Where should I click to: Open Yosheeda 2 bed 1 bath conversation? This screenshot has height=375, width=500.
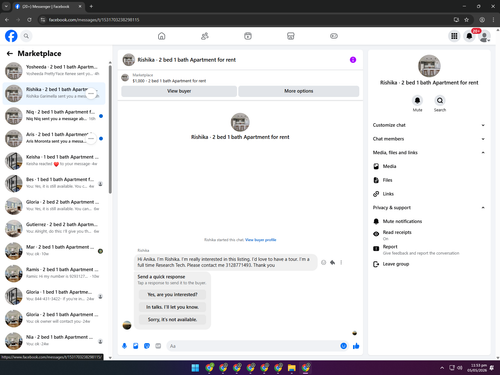pos(54,71)
